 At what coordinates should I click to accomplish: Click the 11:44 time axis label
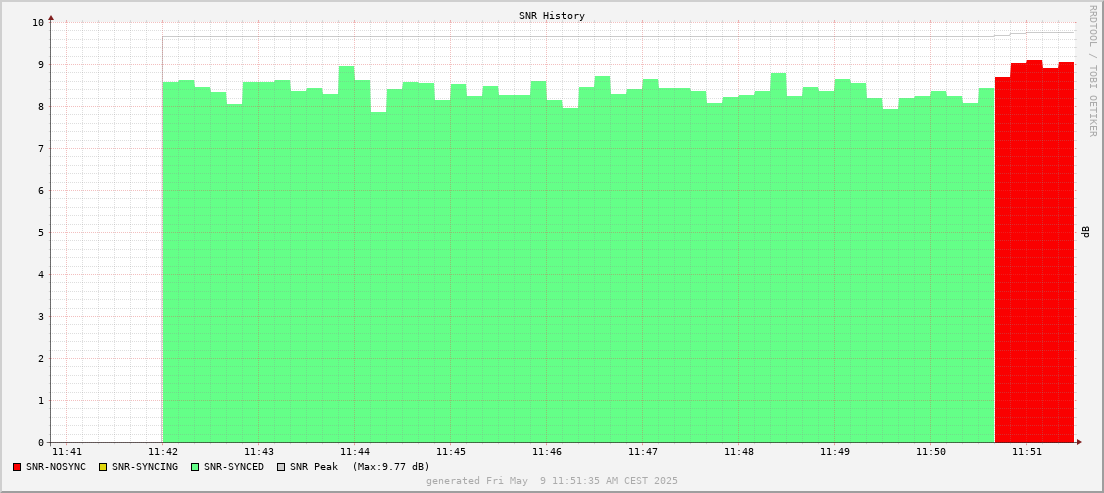(355, 451)
